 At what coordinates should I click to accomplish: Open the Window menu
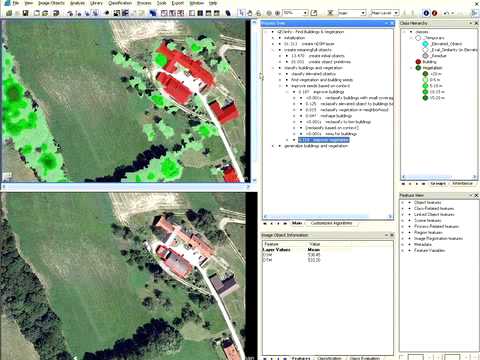point(197,3)
